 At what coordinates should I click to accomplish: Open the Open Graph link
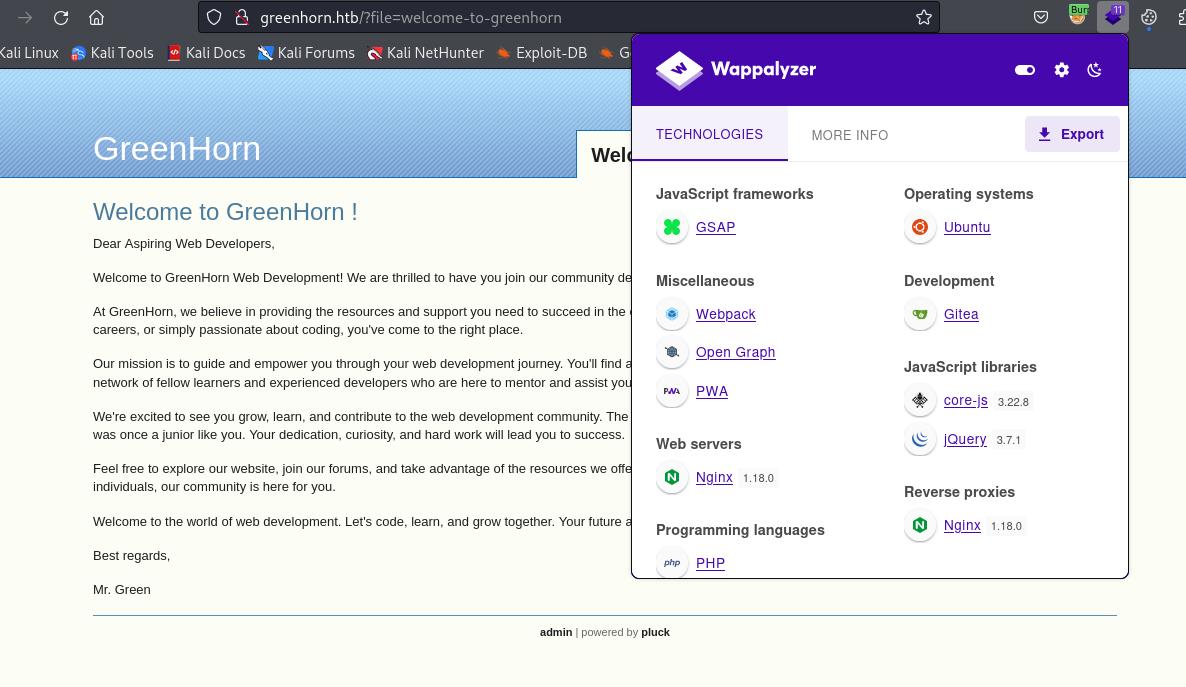(x=735, y=352)
